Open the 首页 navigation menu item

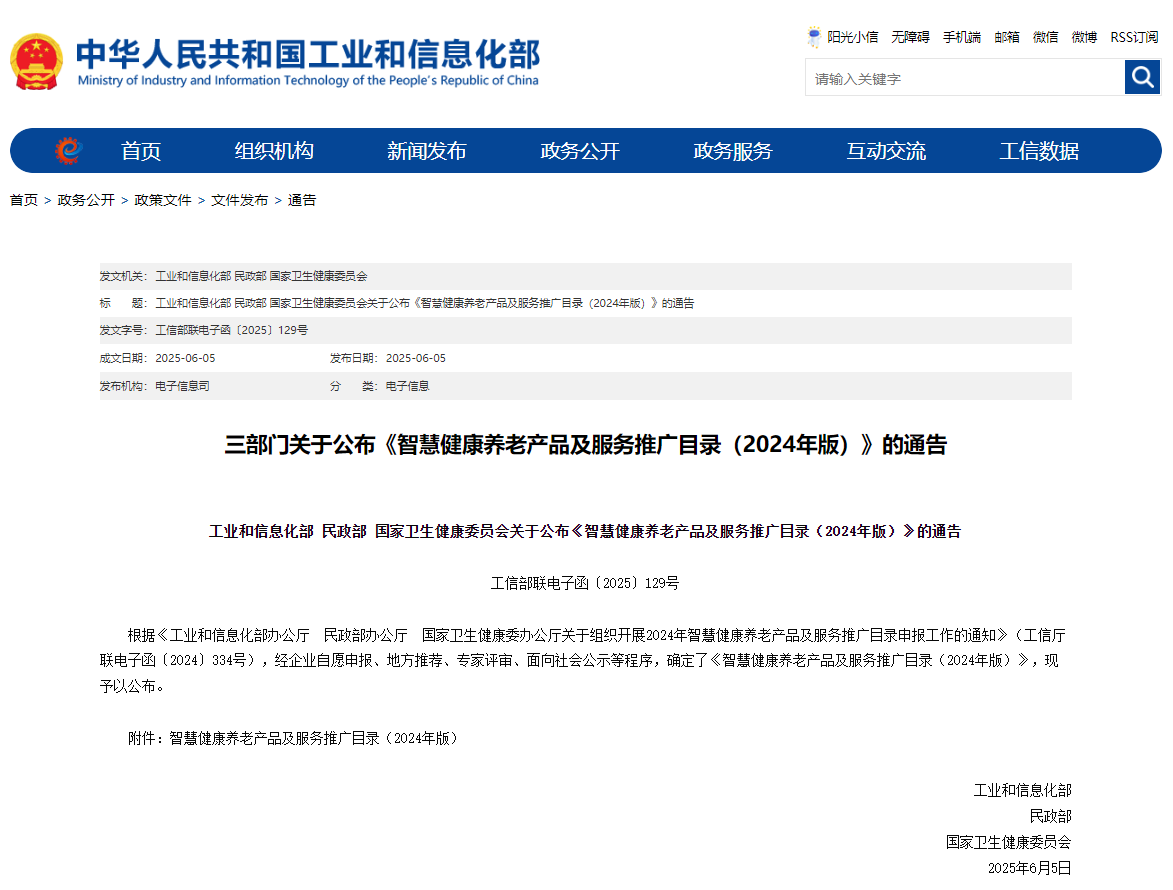pos(141,151)
